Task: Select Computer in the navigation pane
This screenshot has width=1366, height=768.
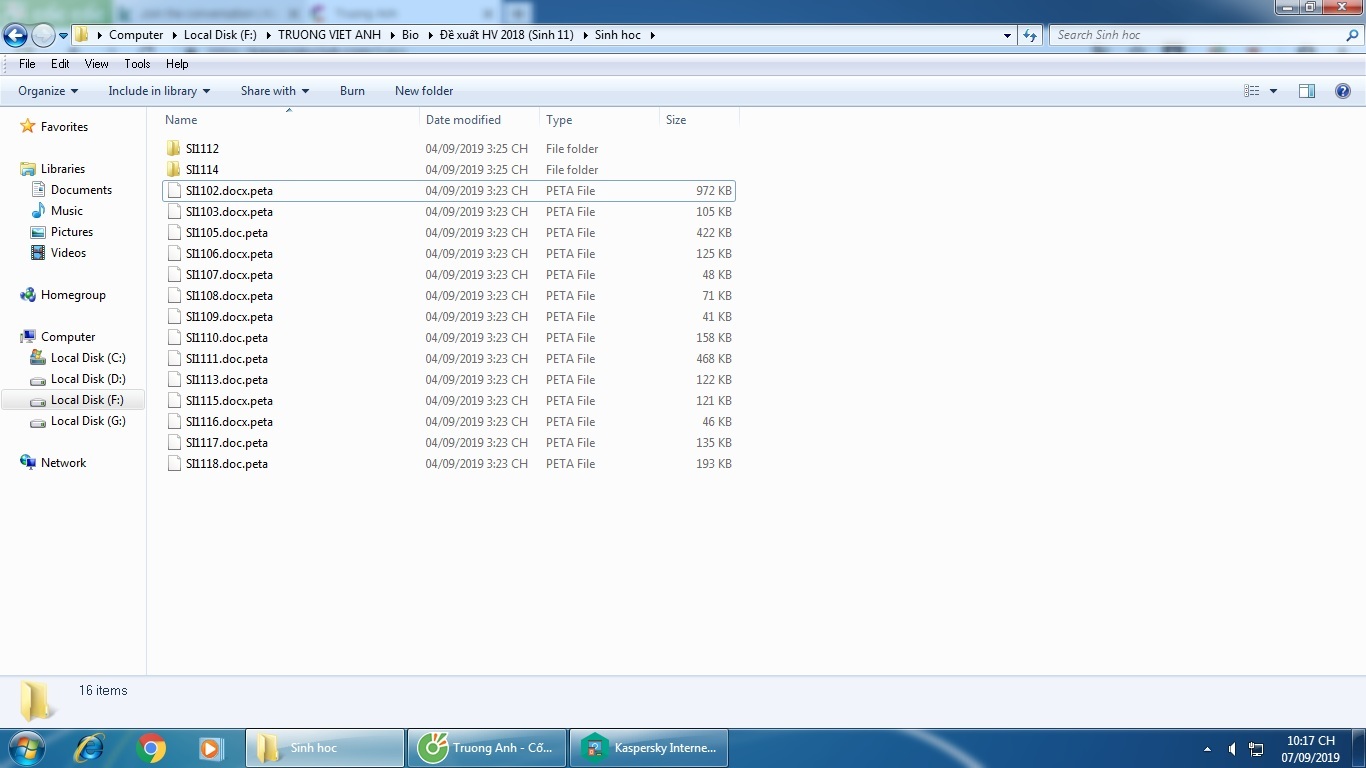Action: click(x=67, y=337)
